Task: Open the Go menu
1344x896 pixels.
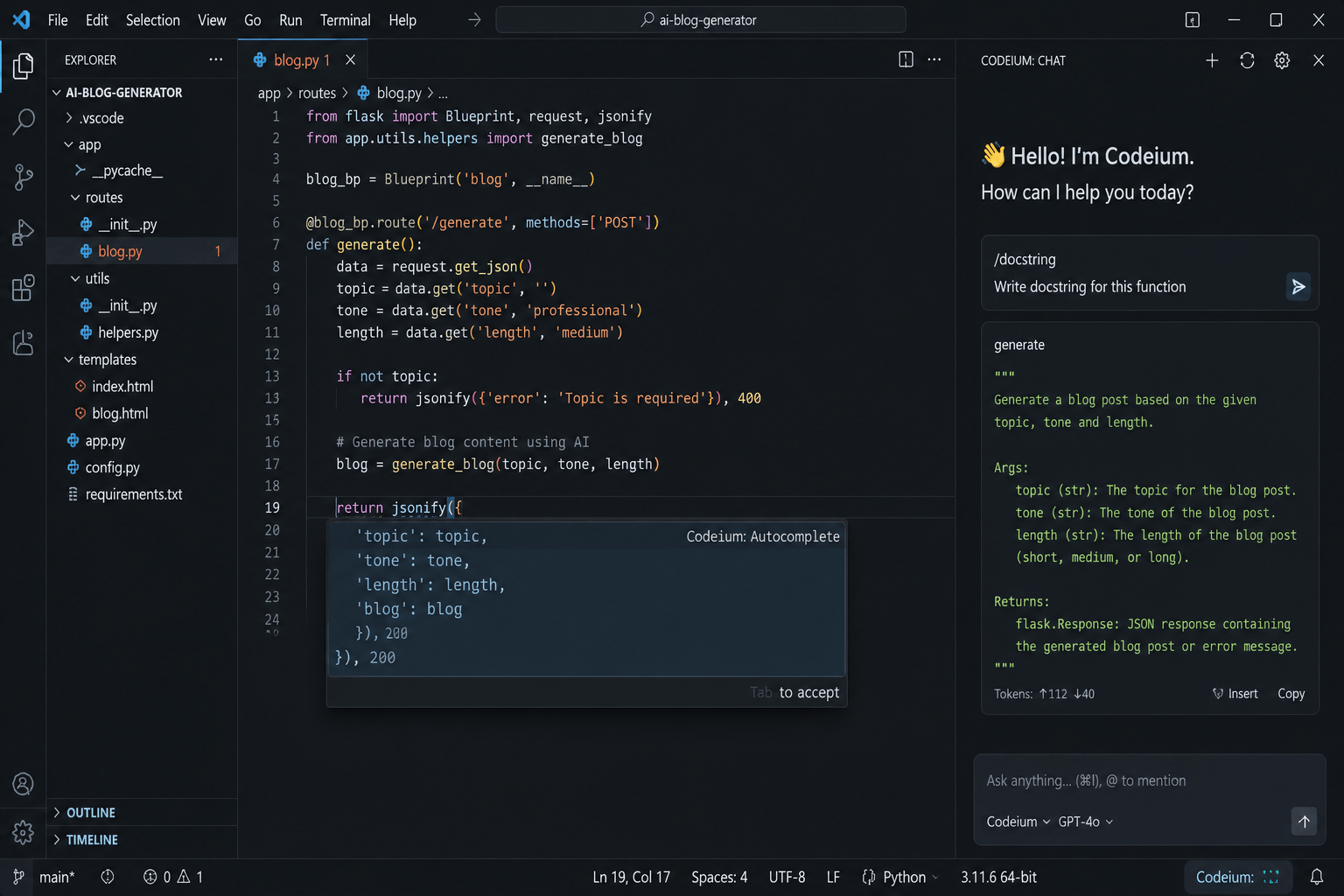Action: point(253,19)
